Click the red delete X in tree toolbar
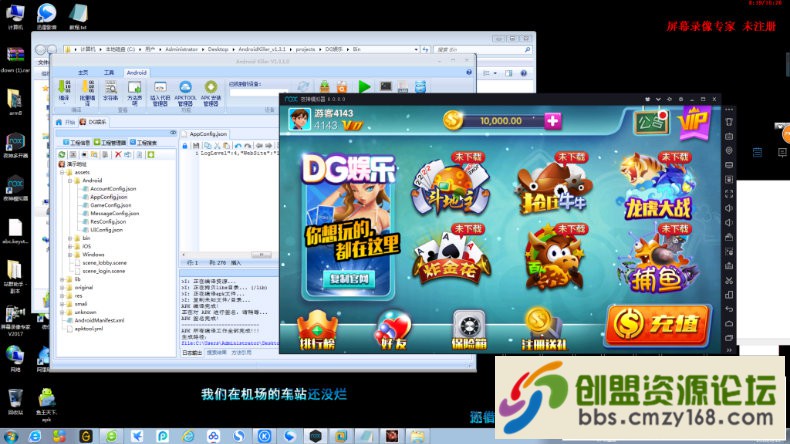Viewport: 790px width, 444px height. [x=118, y=154]
